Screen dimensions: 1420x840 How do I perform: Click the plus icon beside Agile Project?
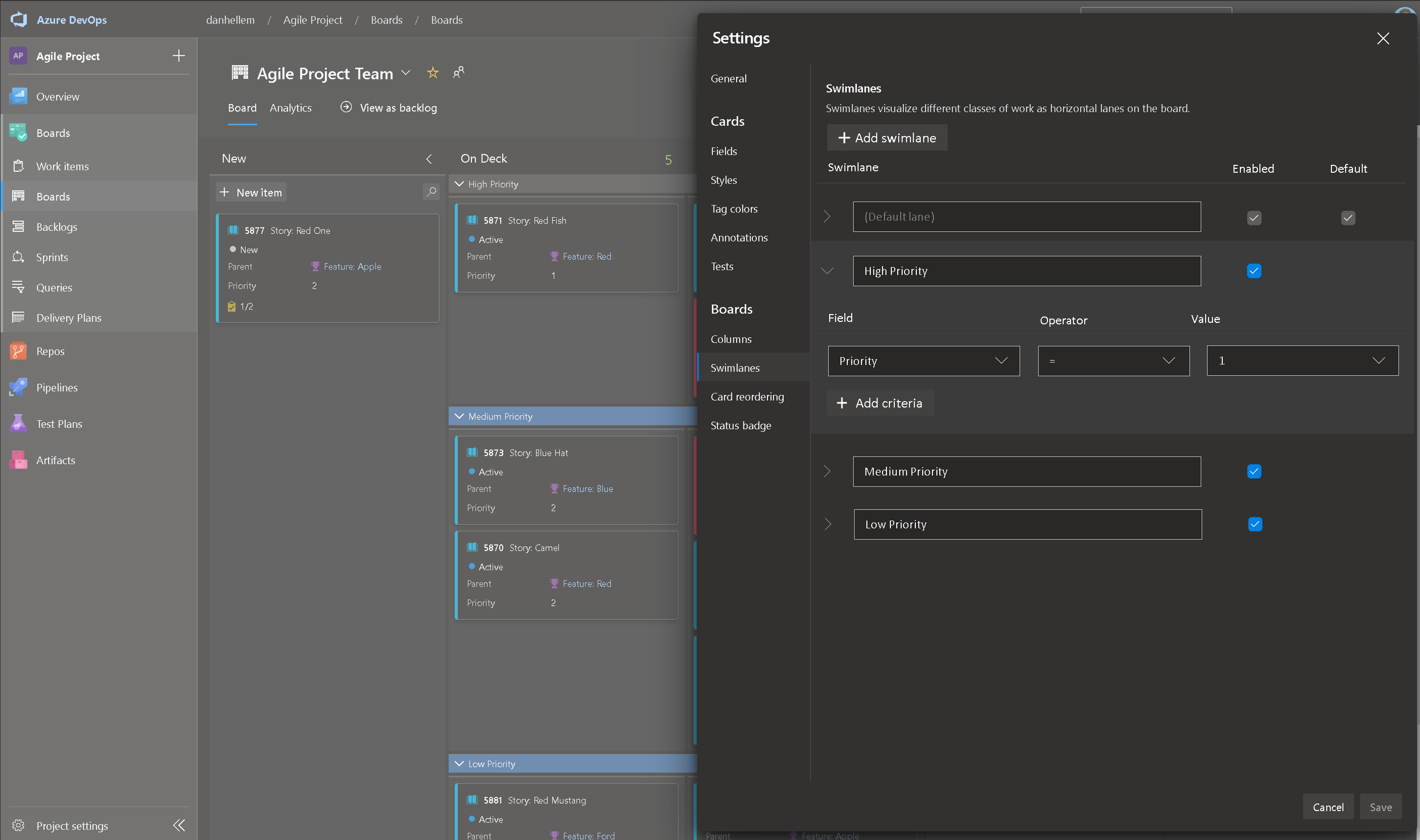point(178,55)
